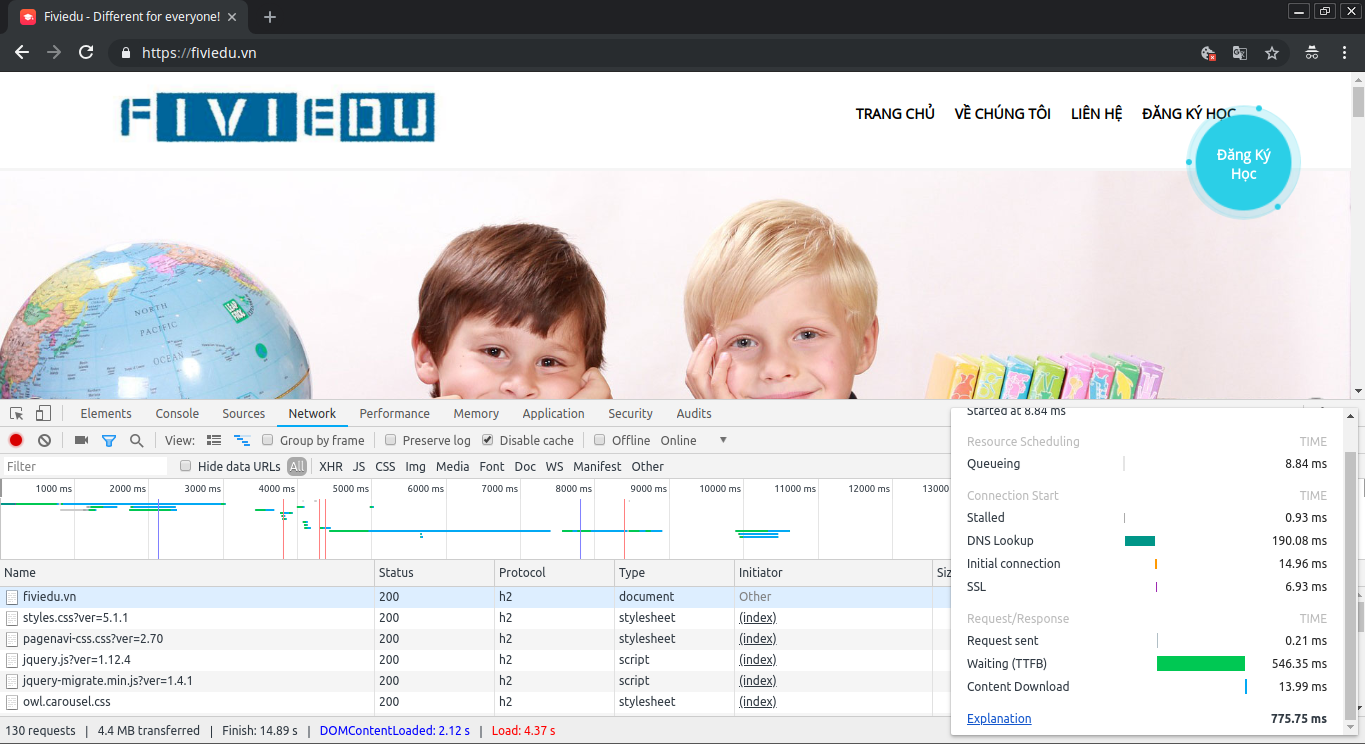Filter requests by Manifest type
The image size is (1365, 744).
(x=597, y=467)
